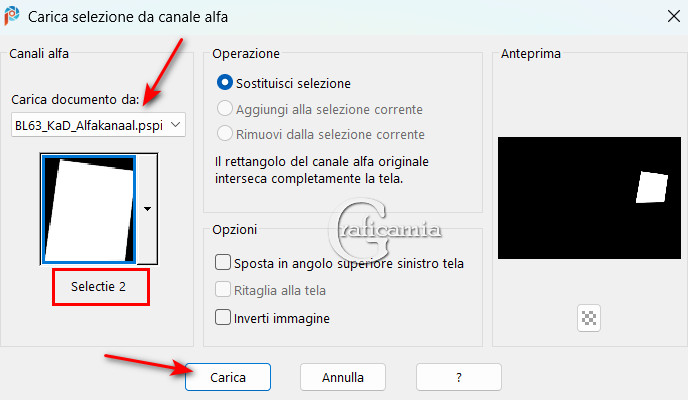Enable Sposta in angolo superiore sinistro tela

coord(223,262)
